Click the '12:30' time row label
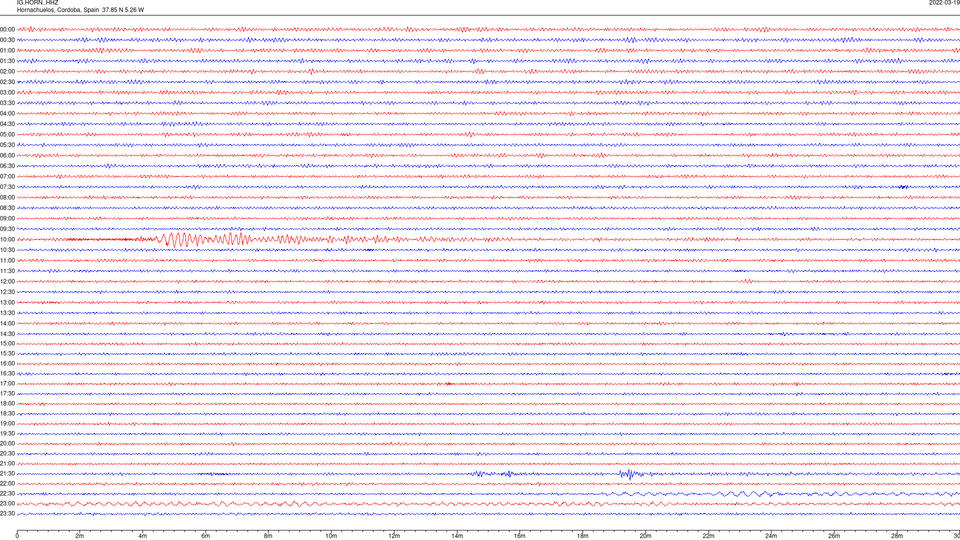Screen dimensions: 960x540 point(7,292)
